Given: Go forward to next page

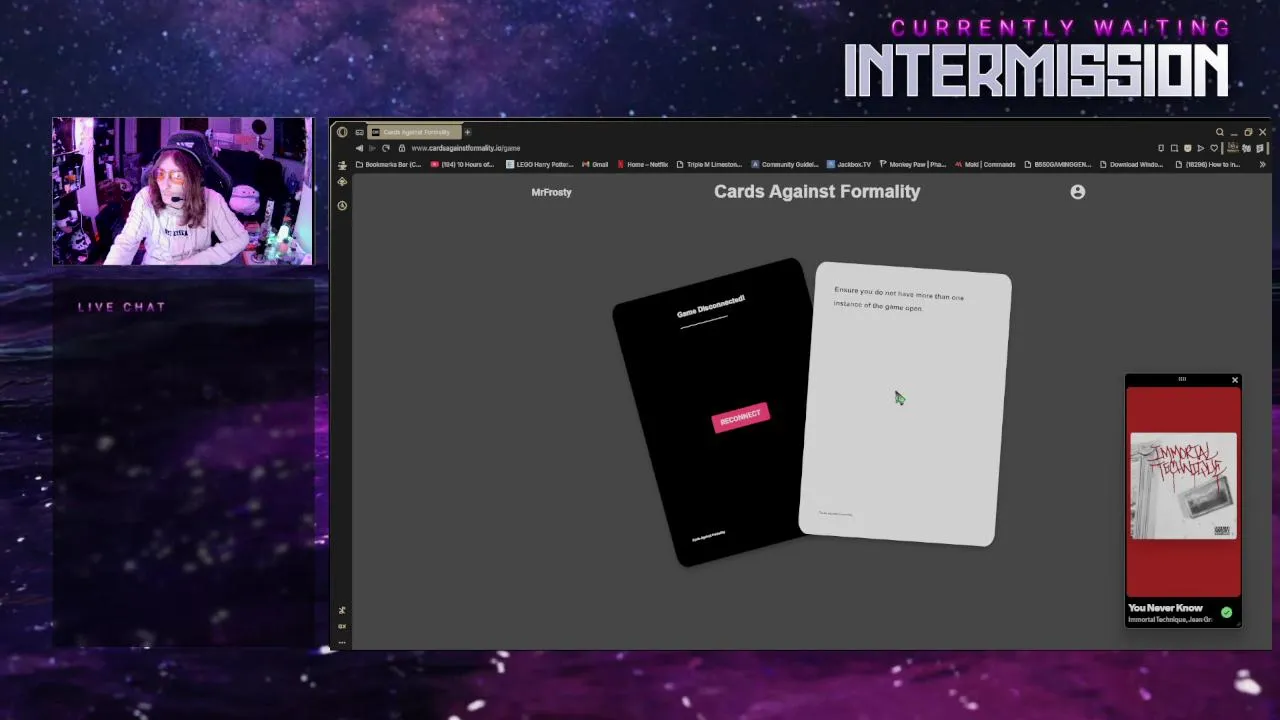Looking at the screenshot, I should pyautogui.click(x=372, y=148).
